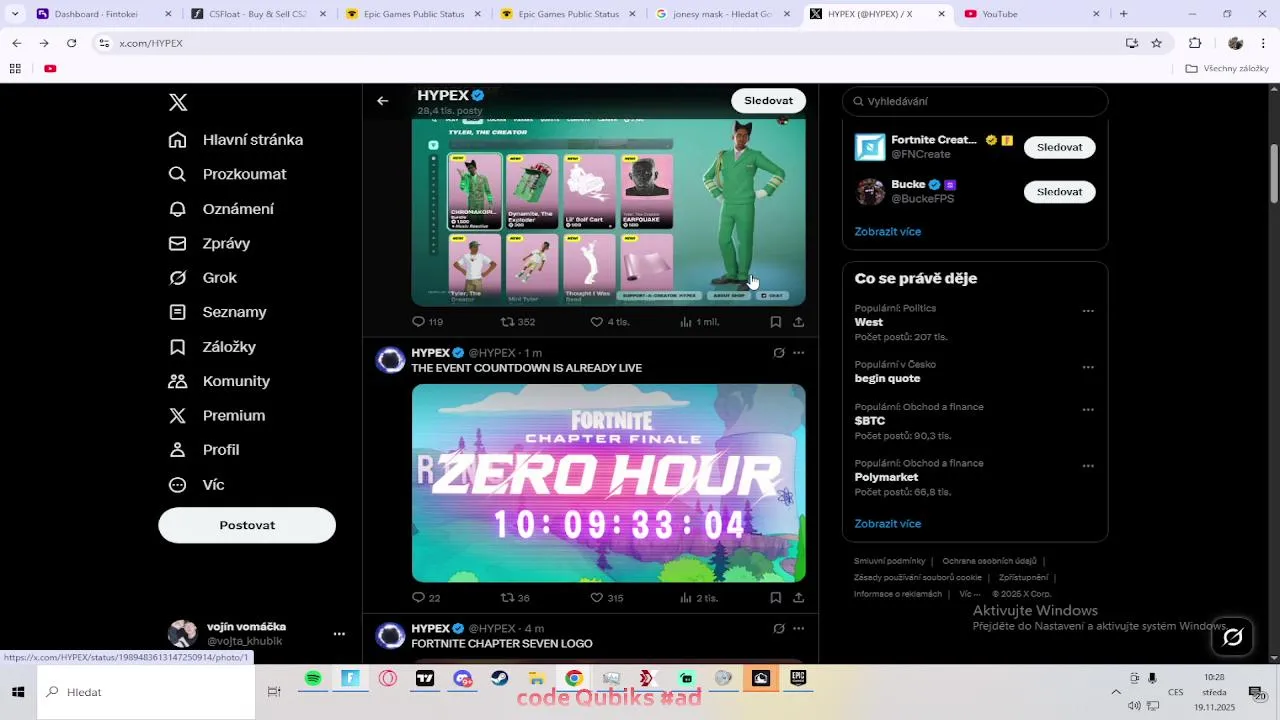Follow Fortnite Creat... with Sledovat
This screenshot has height=720, width=1280.
1059,147
